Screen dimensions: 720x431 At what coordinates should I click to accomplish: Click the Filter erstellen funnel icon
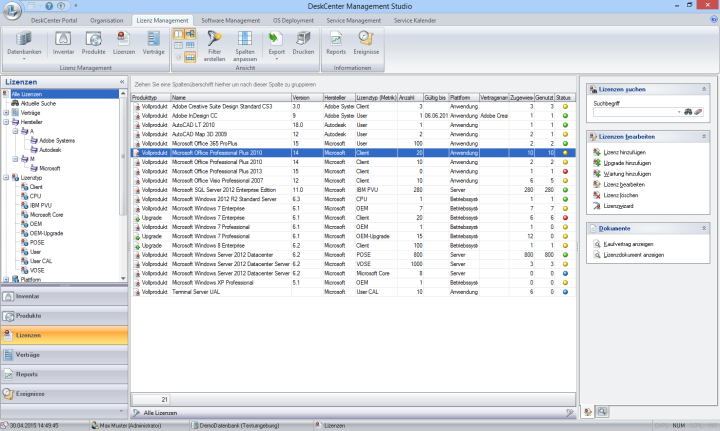[x=214, y=43]
